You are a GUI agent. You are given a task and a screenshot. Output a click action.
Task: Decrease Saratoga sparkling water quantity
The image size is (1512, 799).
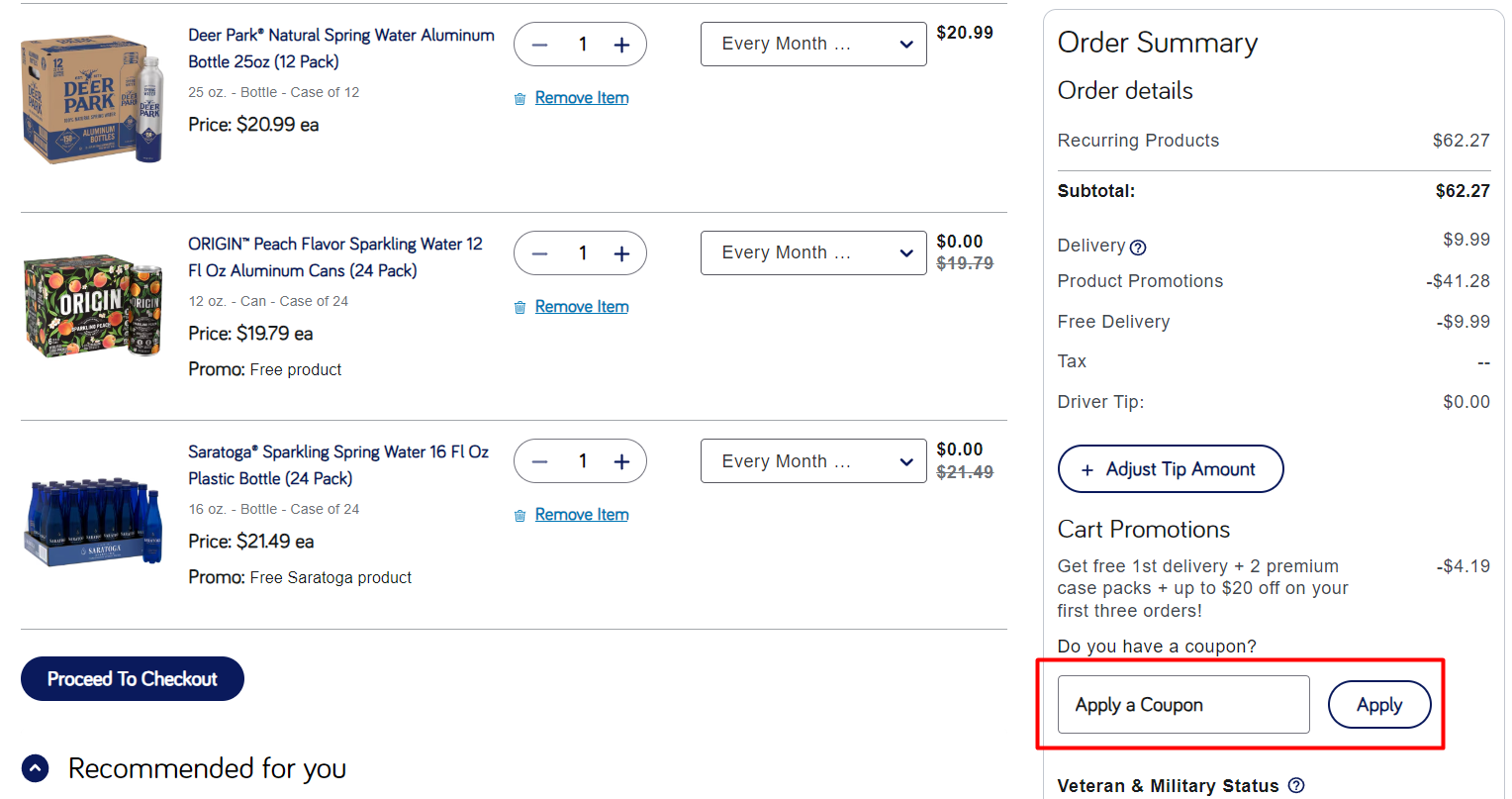pyautogui.click(x=540, y=461)
